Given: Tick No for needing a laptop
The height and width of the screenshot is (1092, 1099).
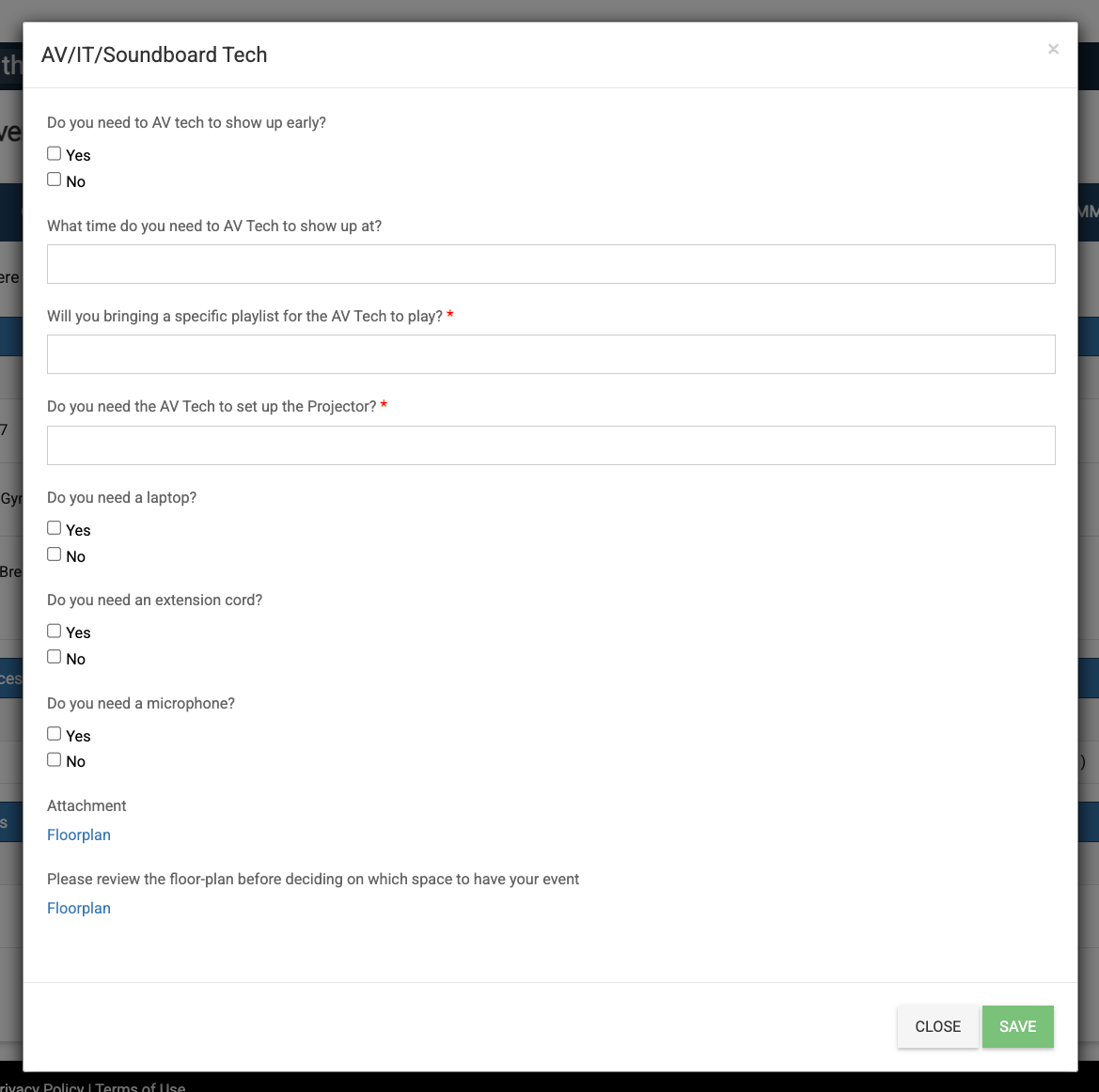Looking at the screenshot, I should (55, 554).
